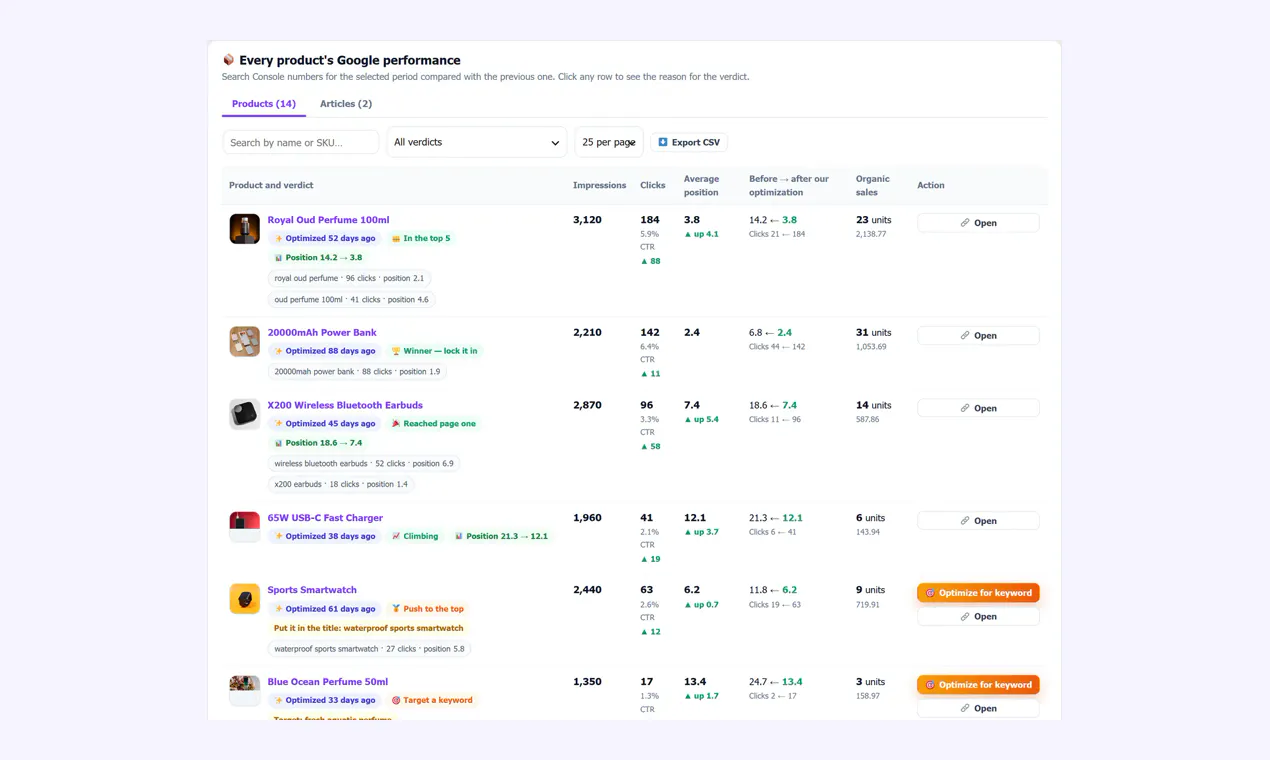The width and height of the screenshot is (1270, 760).
Task: Open the Blue Ocean Perfume 50ml link
Action: coord(327,682)
